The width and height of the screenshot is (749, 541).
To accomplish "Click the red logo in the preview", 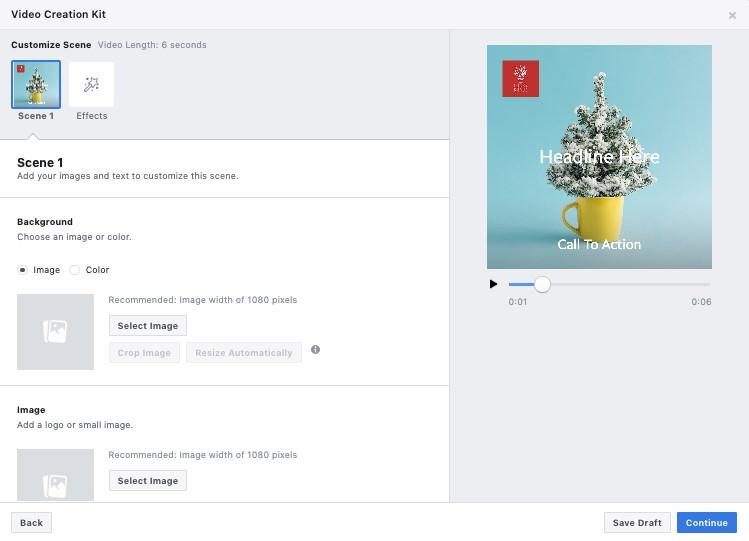I will (x=521, y=79).
